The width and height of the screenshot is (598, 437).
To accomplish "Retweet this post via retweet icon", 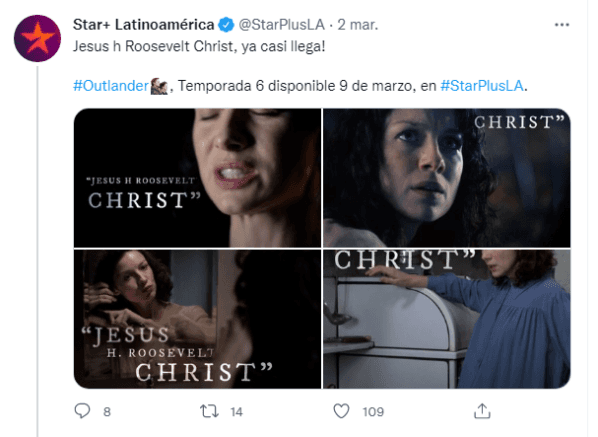I will point(209,411).
